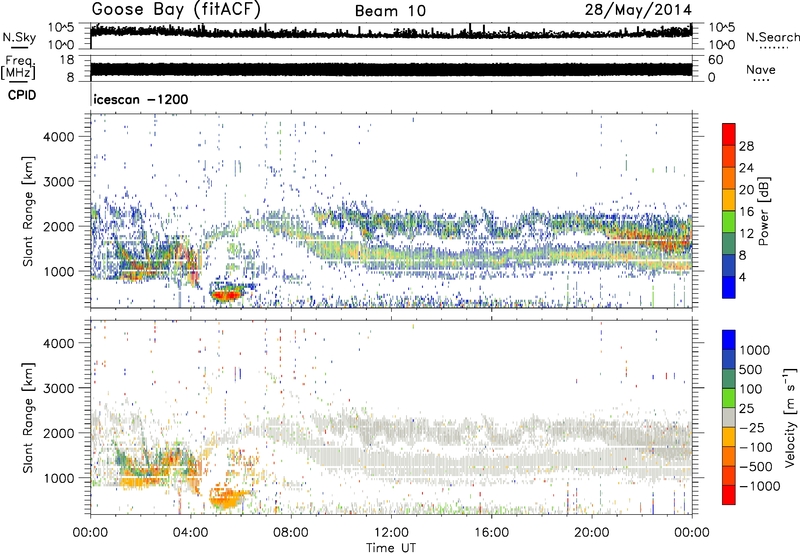Image resolution: width=800 pixels, height=554 pixels.
Task: Click the "28" tick on the Power color bar
Action: click(746, 146)
